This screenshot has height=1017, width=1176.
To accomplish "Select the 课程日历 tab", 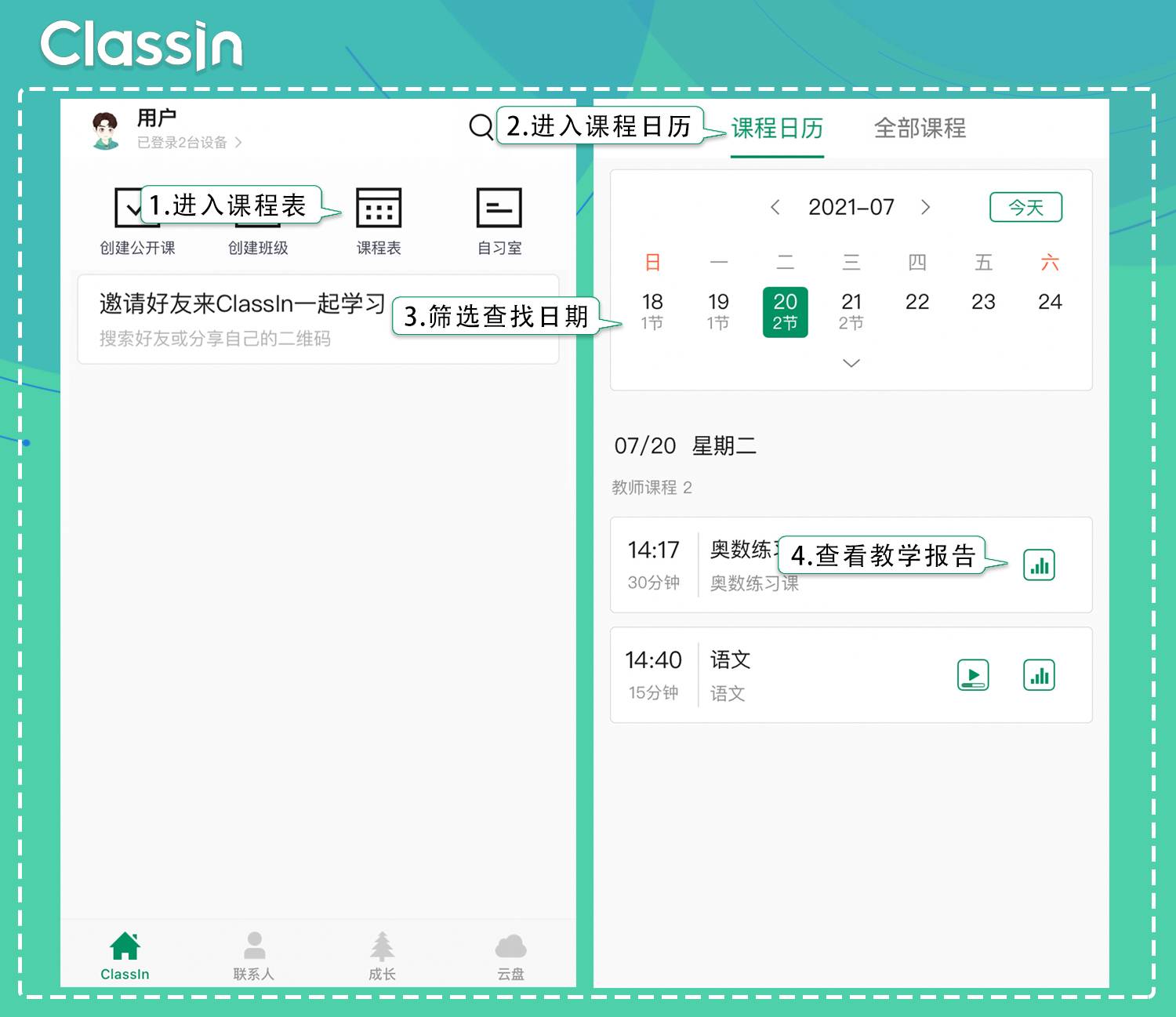I will pos(777,128).
